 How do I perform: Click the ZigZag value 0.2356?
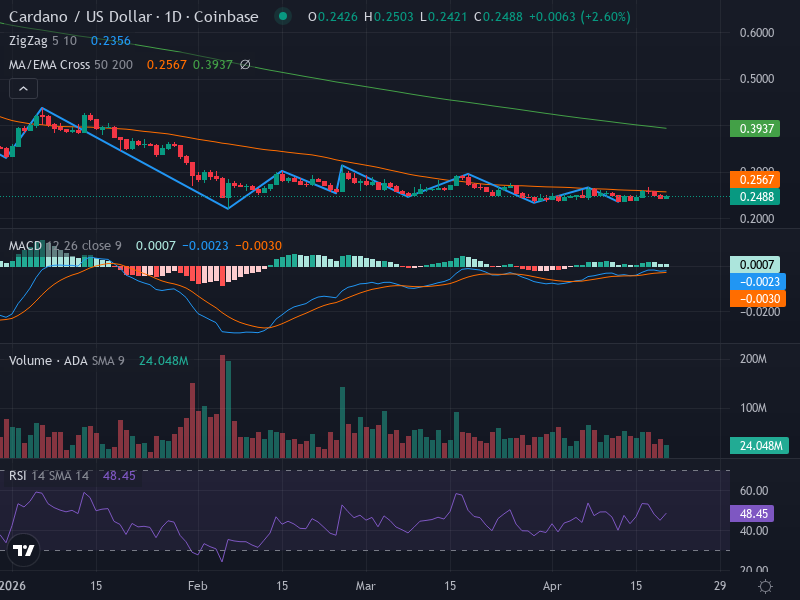(x=111, y=41)
